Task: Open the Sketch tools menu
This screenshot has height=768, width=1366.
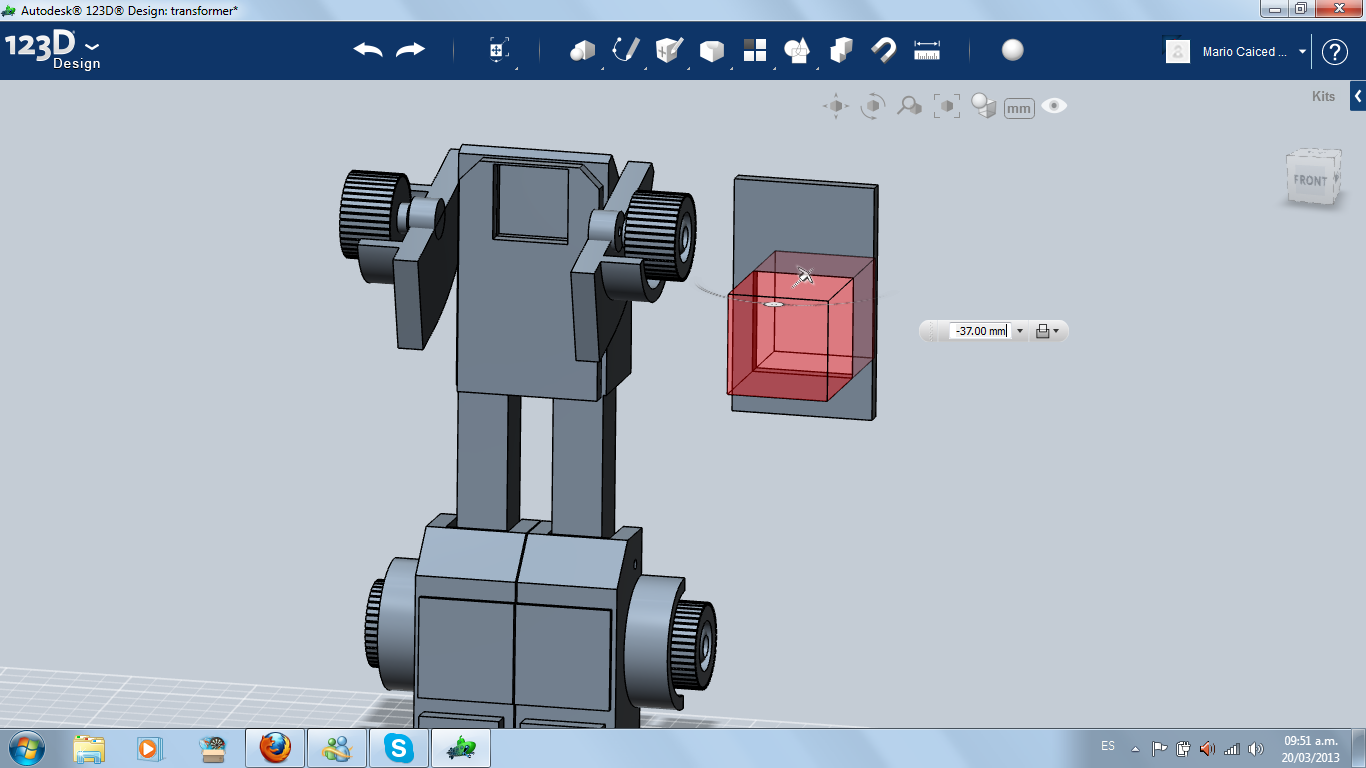Action: click(x=626, y=50)
